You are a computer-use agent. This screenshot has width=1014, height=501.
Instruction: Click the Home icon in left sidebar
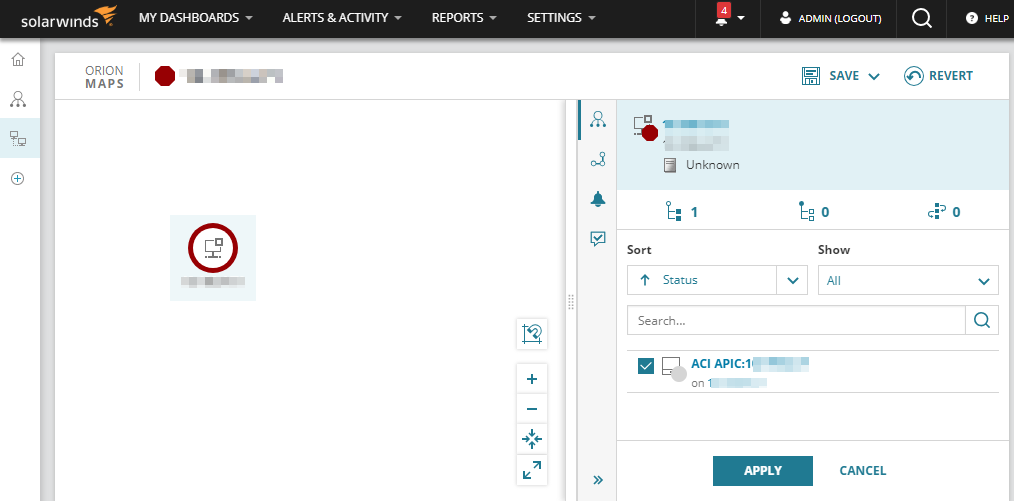pyautogui.click(x=18, y=60)
